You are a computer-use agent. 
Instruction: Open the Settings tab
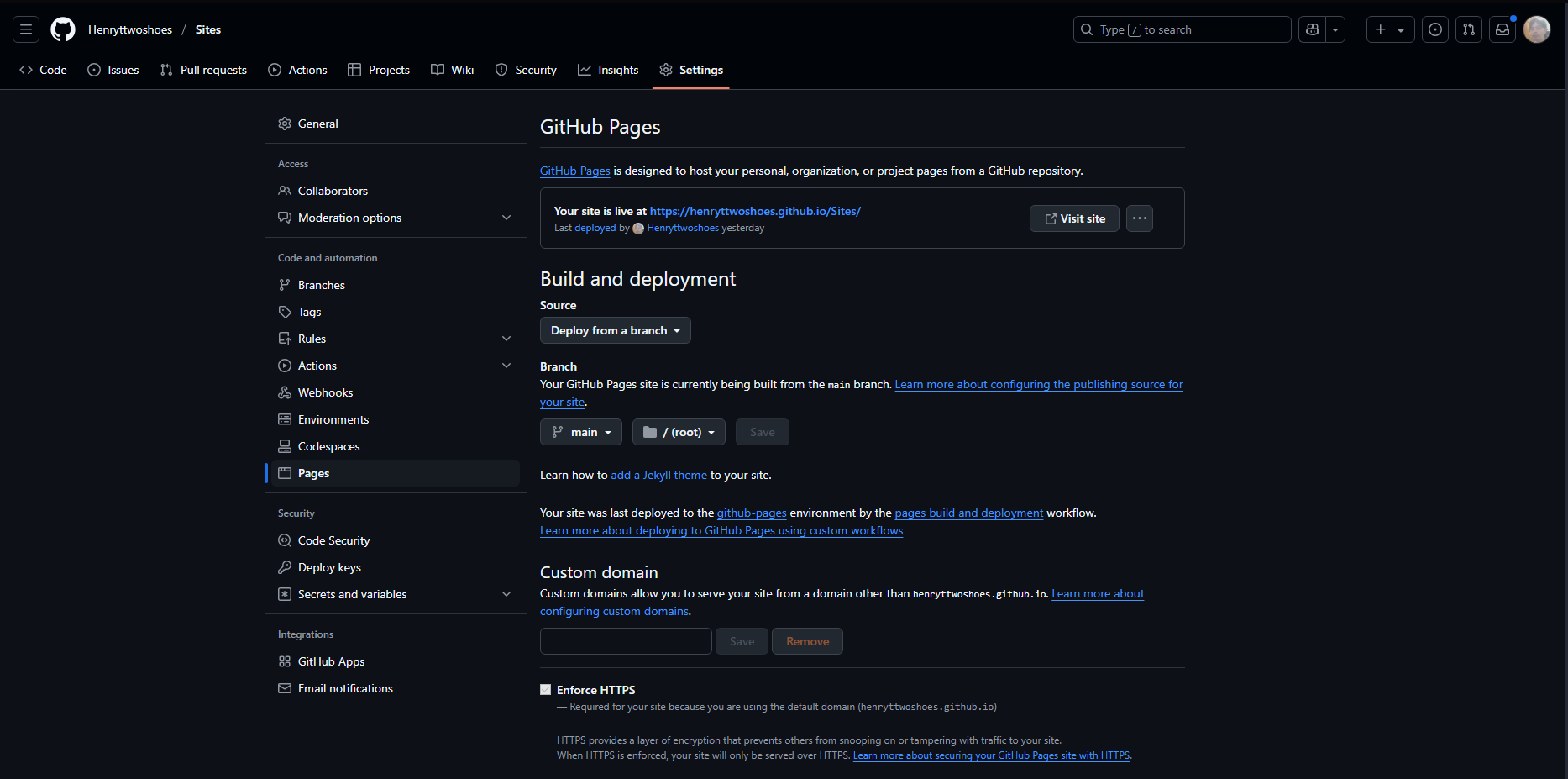(691, 70)
